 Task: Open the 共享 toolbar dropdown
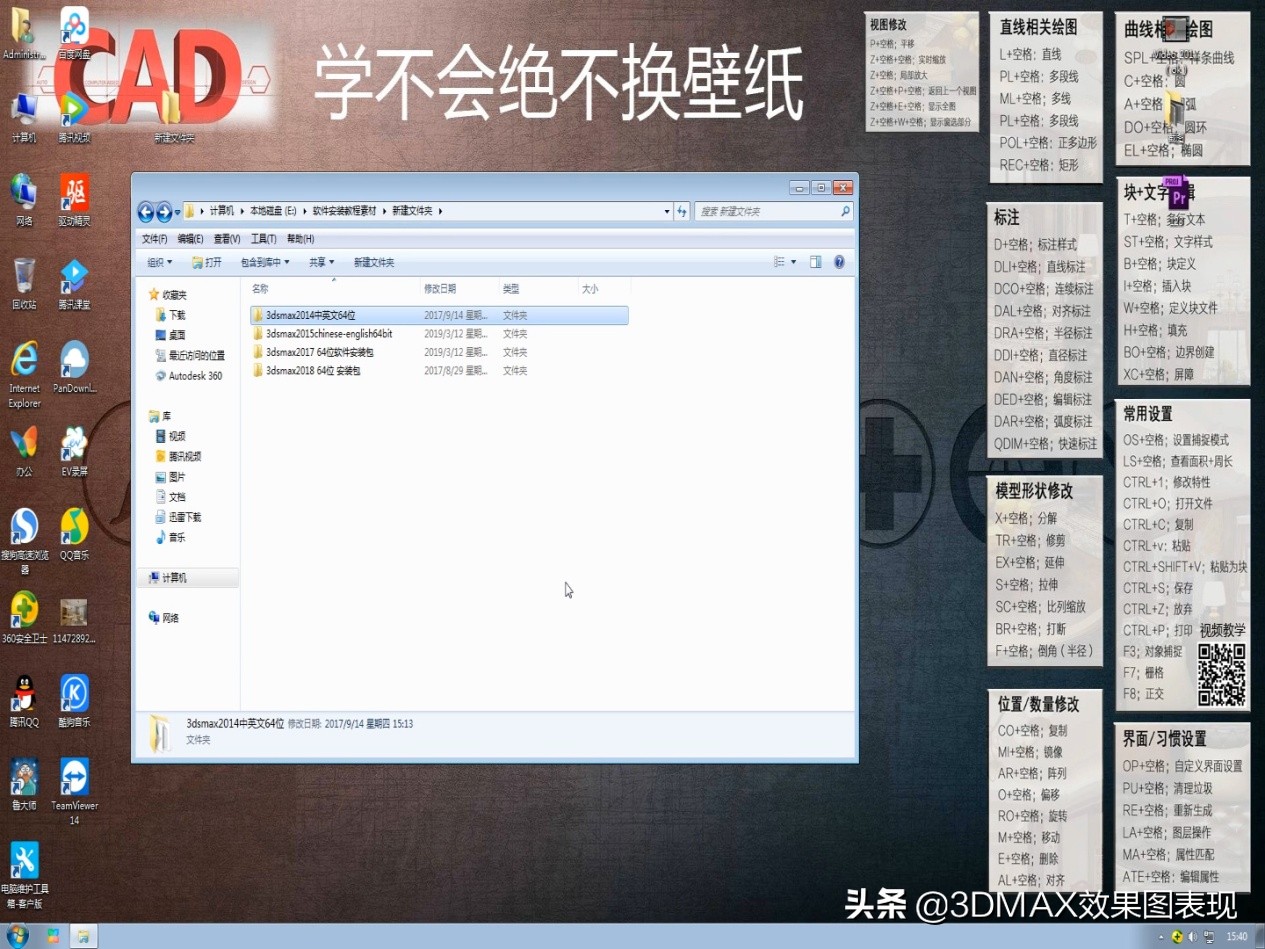tap(321, 262)
